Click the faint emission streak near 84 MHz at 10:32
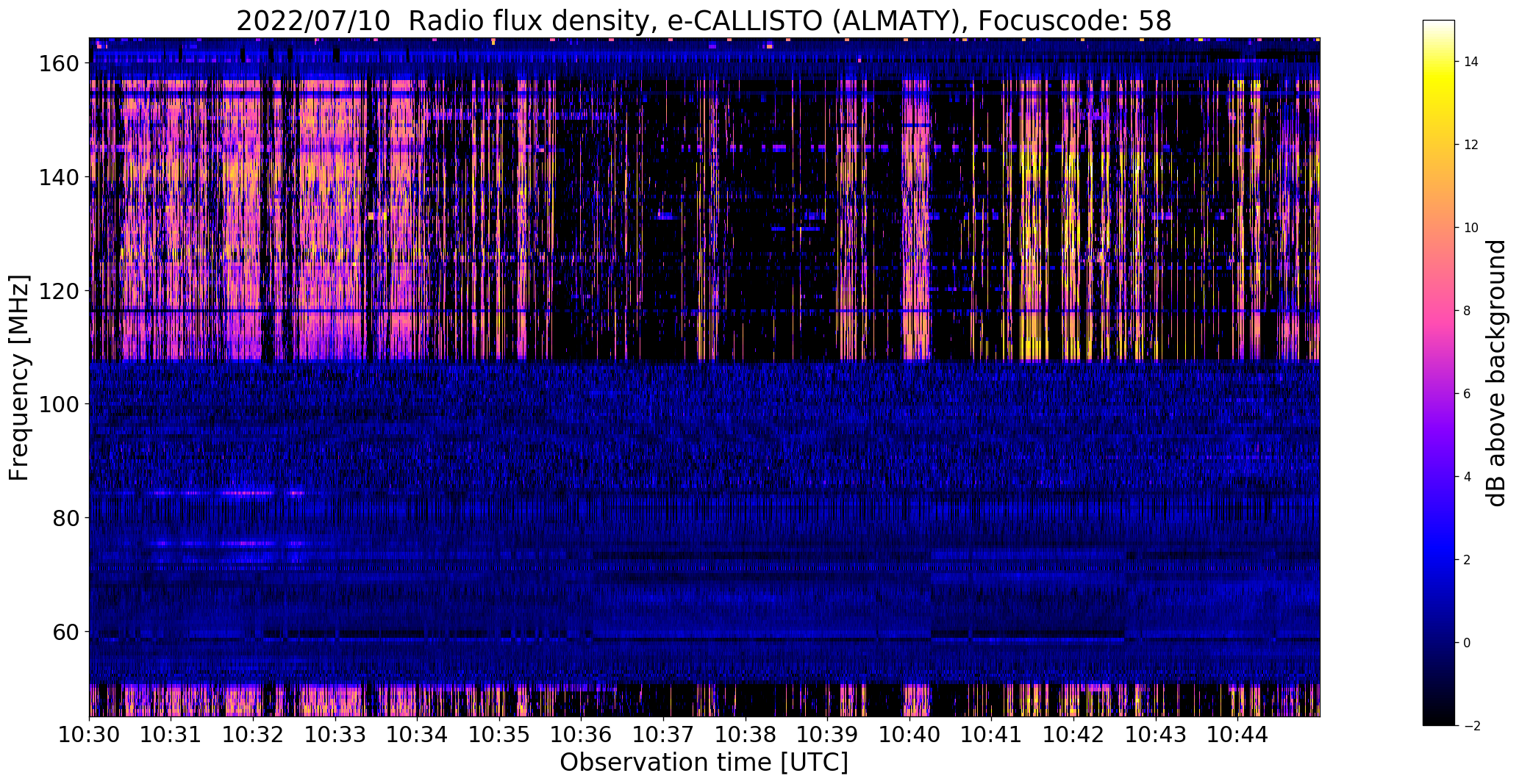This screenshot has height=784, width=1519. 248,493
